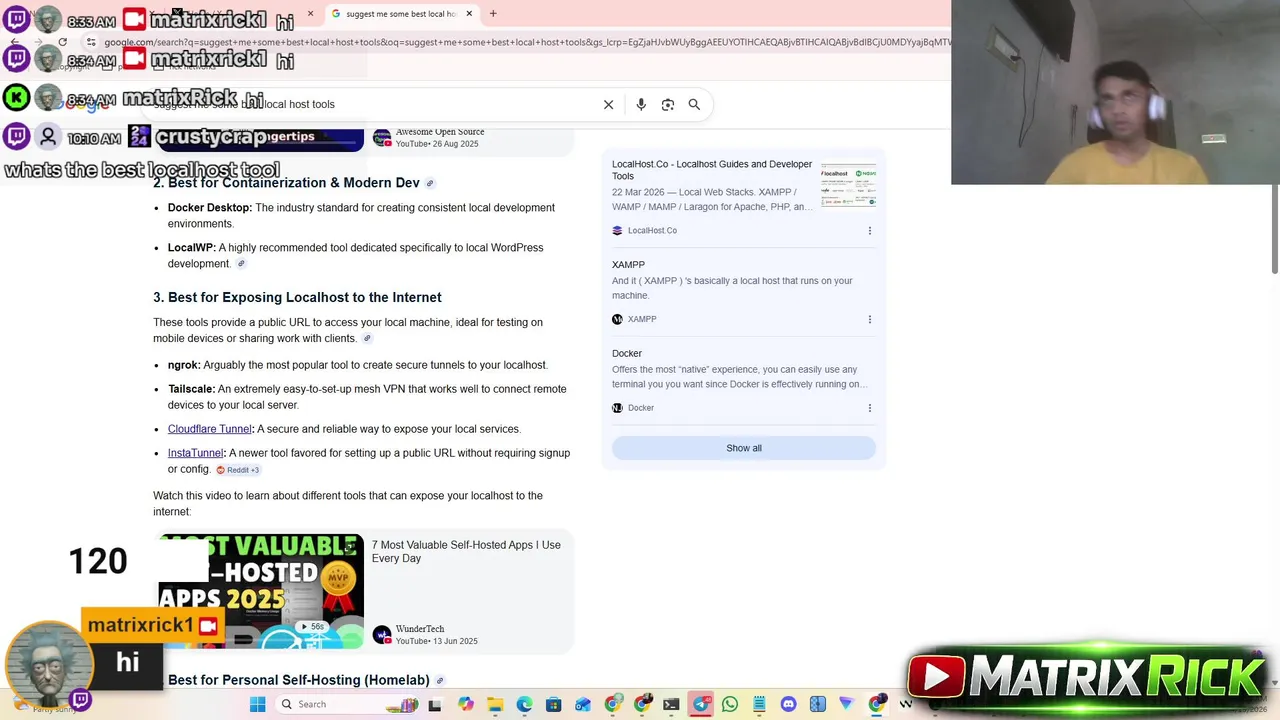
Task: Open site information icon in address bar
Action: pos(91,42)
